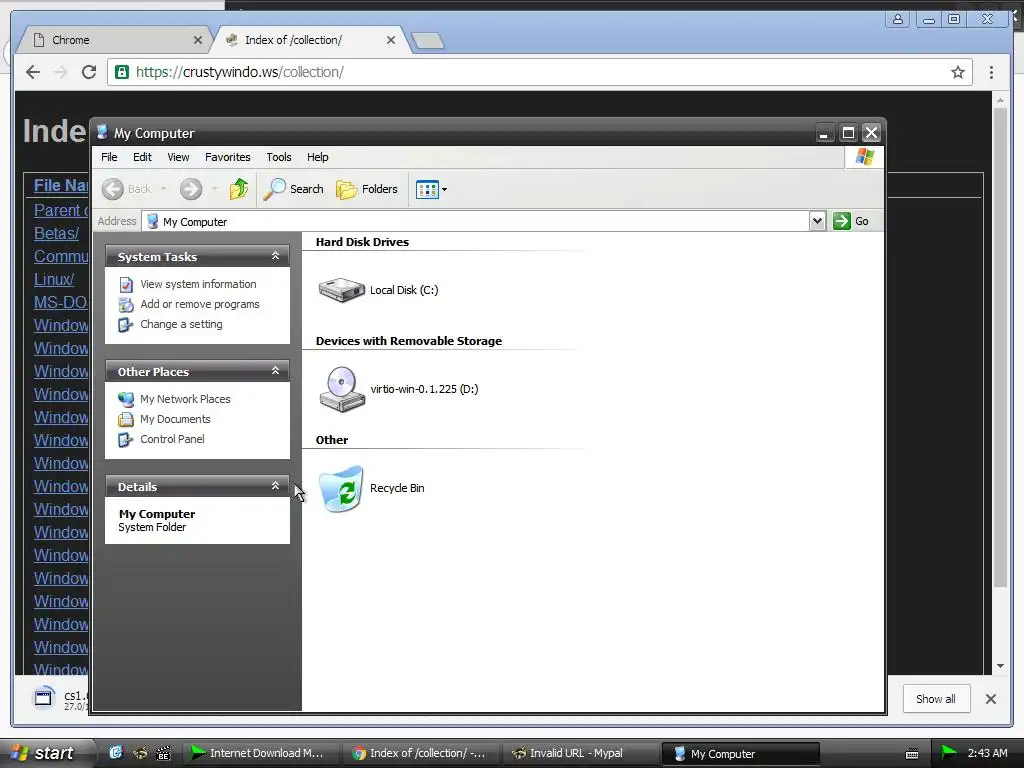Open a new Chrome tab

pos(428,40)
